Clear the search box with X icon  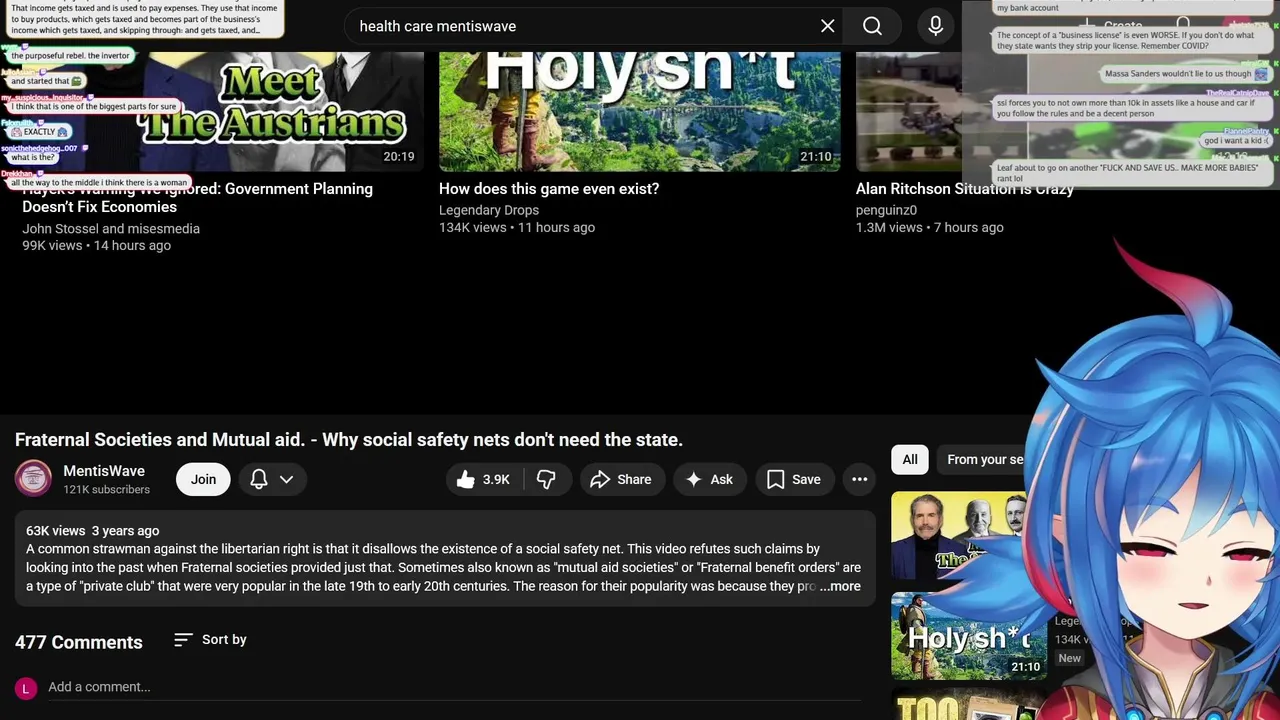point(828,26)
